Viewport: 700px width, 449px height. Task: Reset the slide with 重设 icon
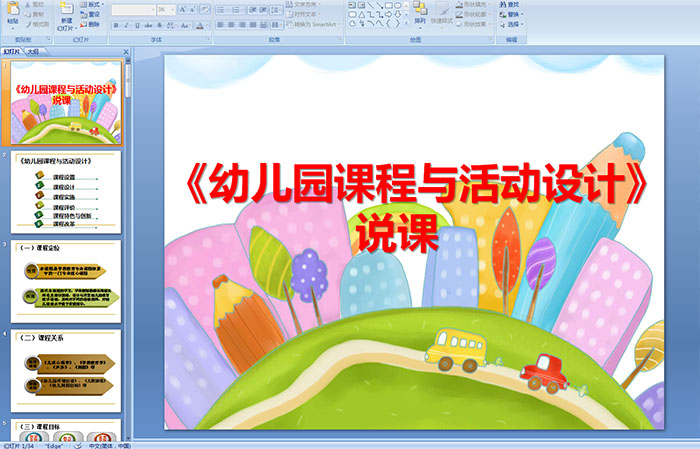(x=83, y=14)
